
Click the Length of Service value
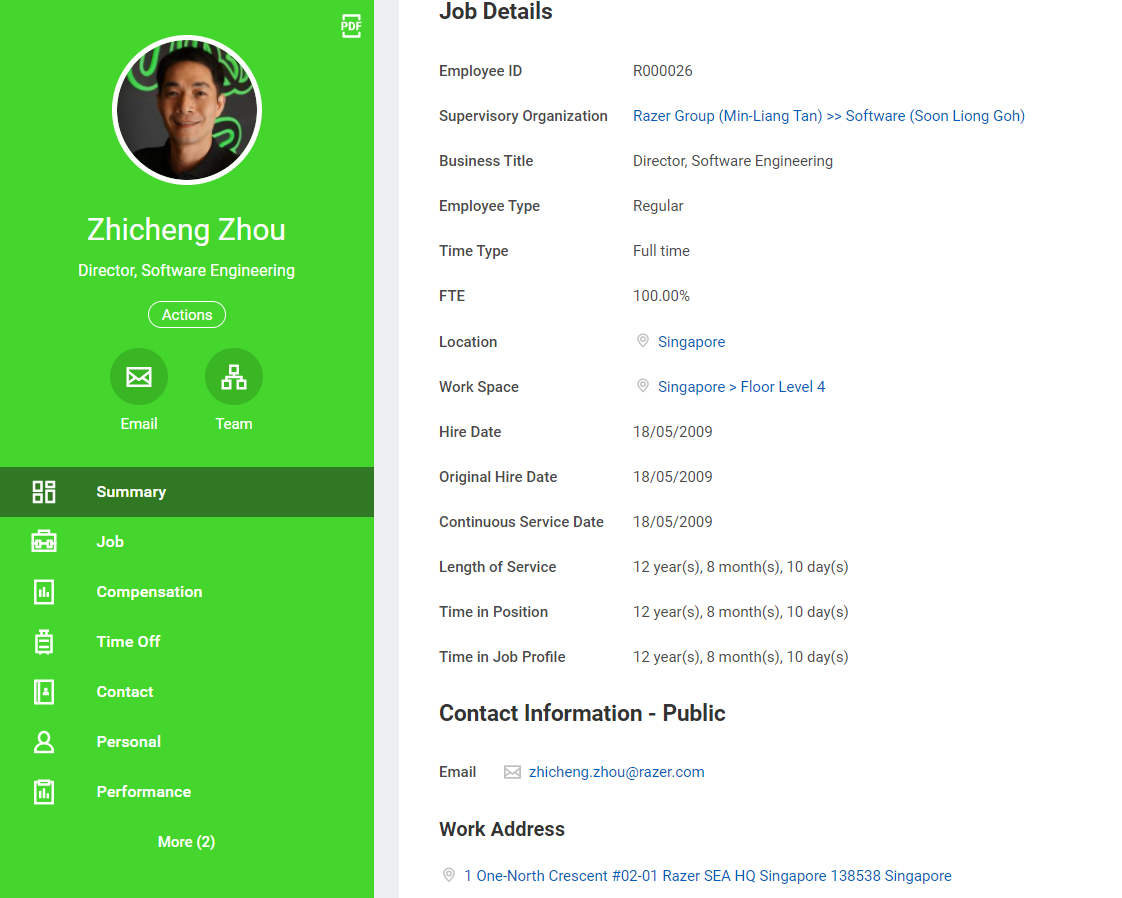tap(741, 567)
